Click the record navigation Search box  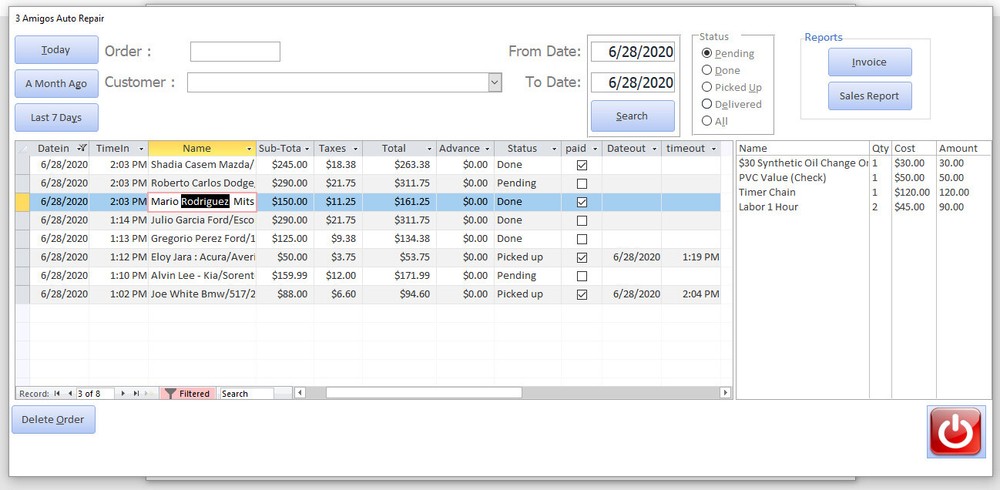click(247, 394)
